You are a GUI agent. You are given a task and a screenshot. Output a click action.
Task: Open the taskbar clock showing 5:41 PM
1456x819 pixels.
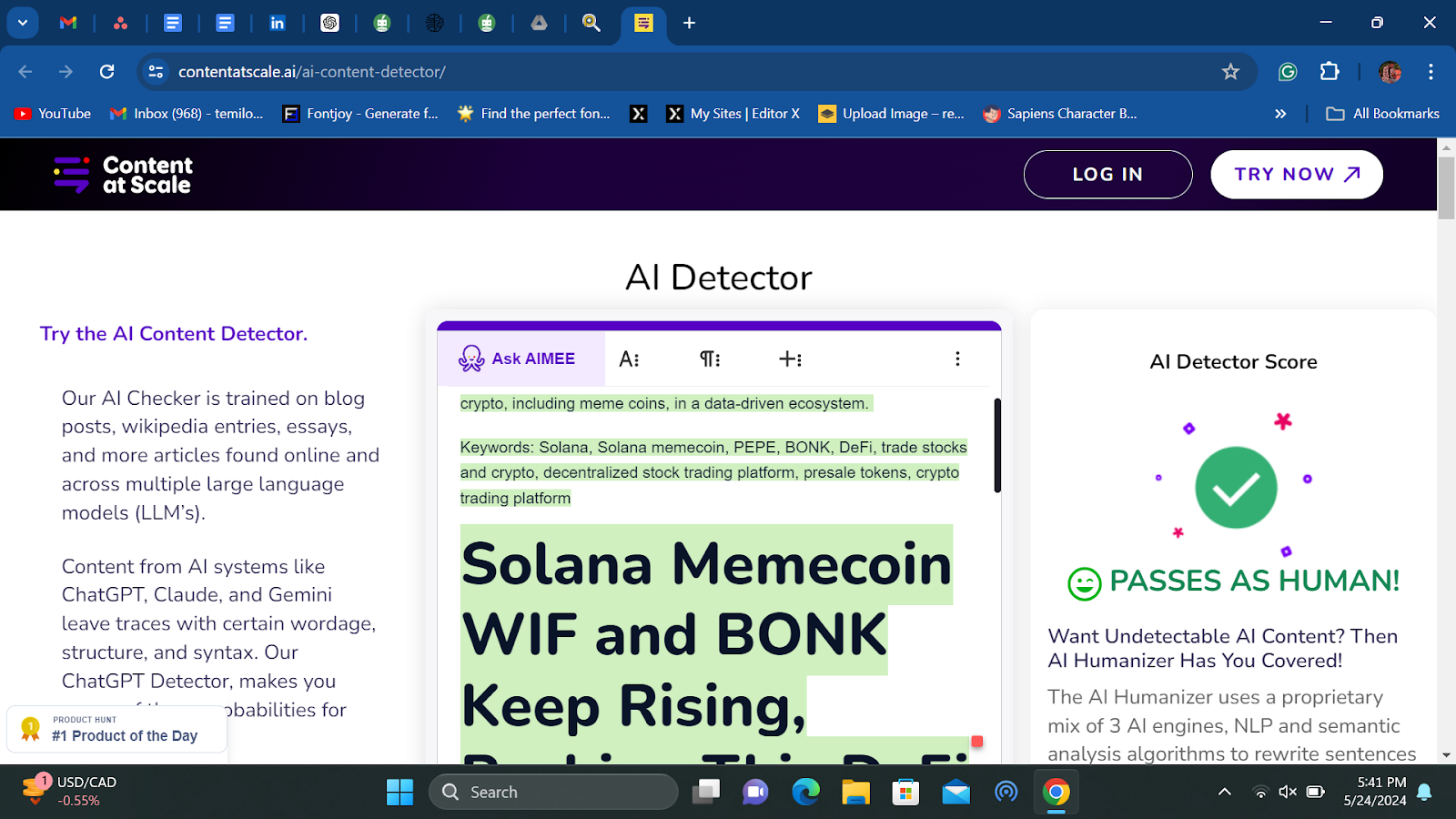point(1375,792)
